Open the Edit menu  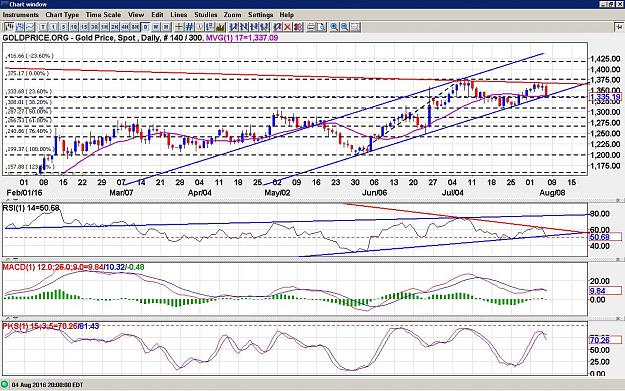tap(157, 15)
